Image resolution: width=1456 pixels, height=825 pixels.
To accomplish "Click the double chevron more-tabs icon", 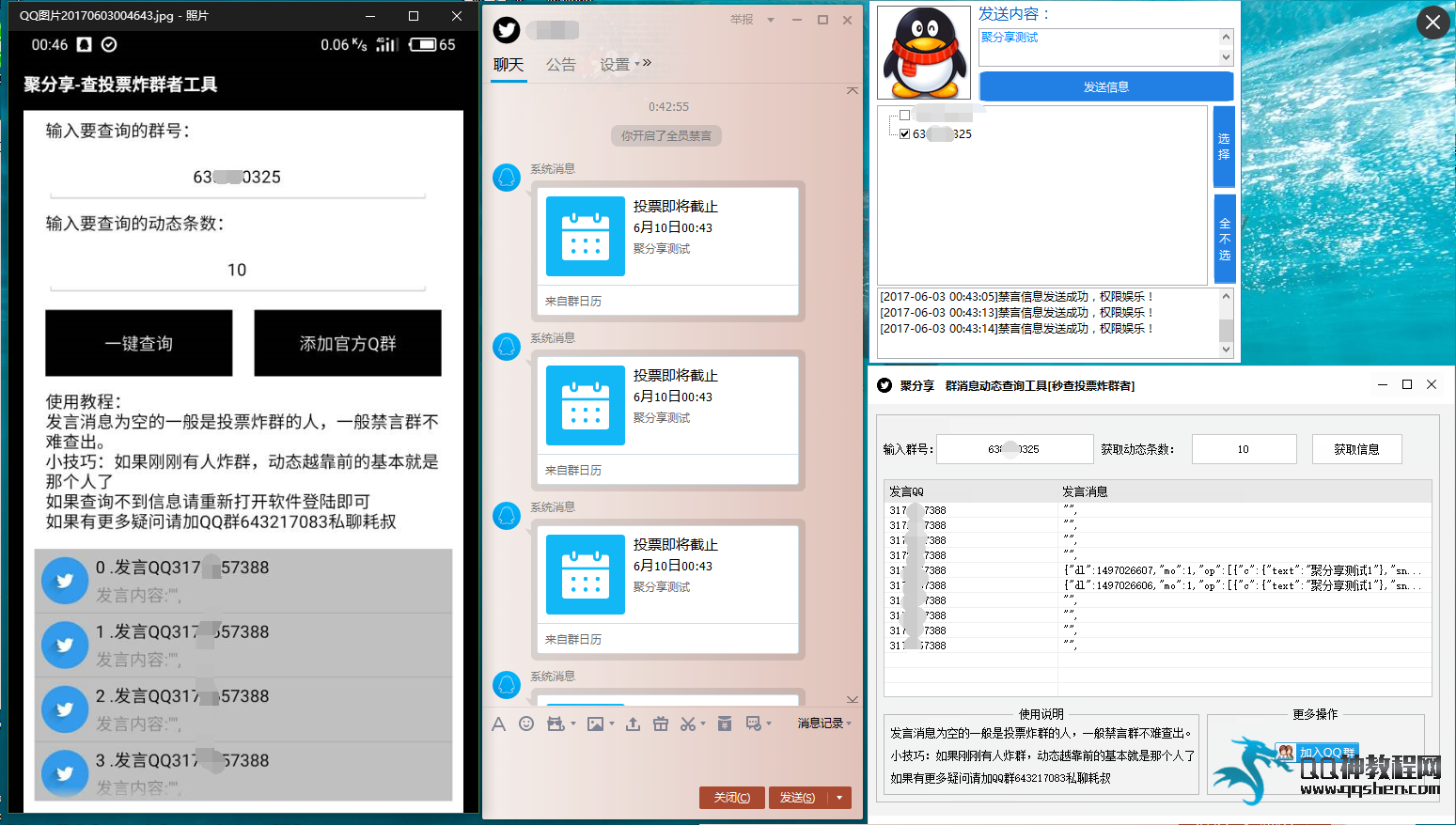I will click(x=647, y=63).
